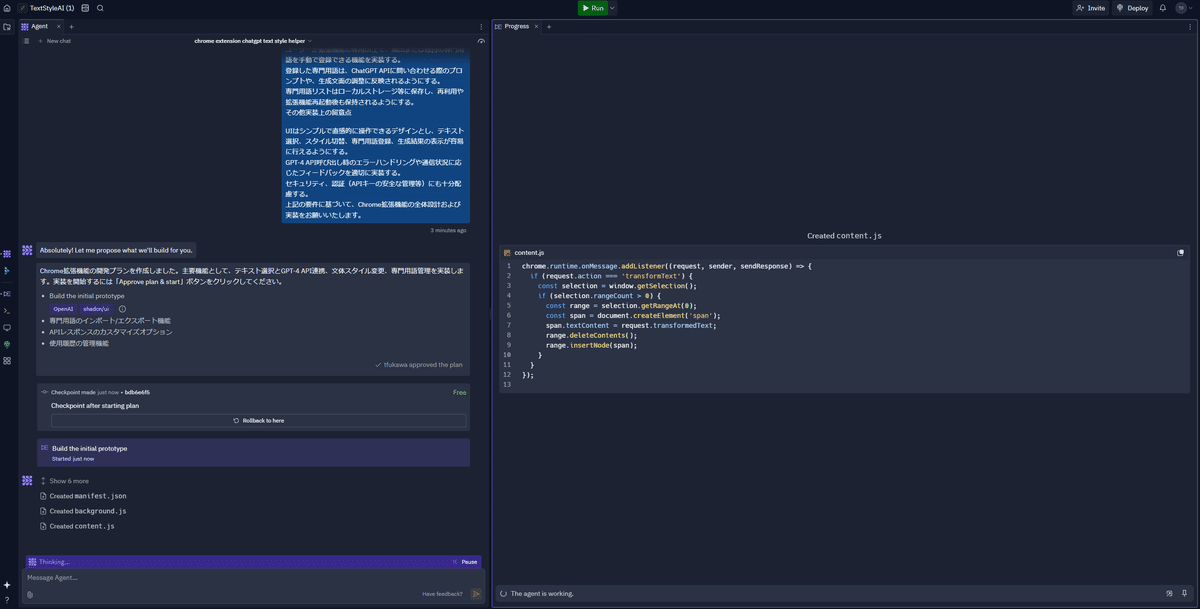
Task: Open the help question mark icon
Action: tap(7, 600)
